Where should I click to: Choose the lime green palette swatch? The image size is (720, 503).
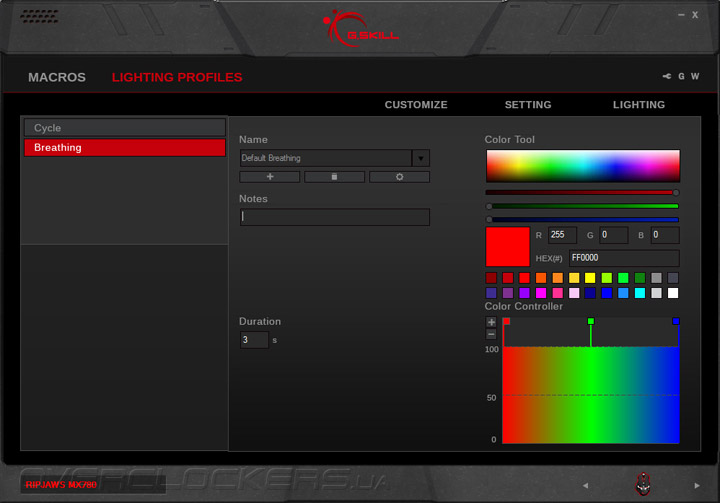click(607, 277)
